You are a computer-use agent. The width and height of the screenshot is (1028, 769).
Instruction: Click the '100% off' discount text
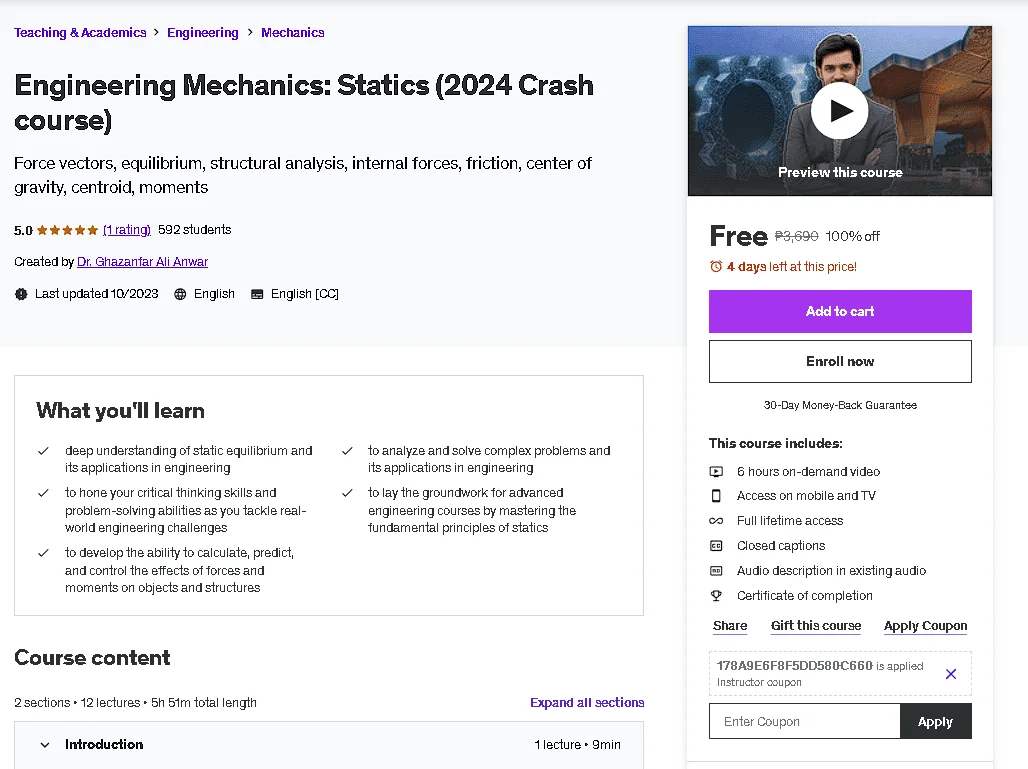(x=852, y=236)
